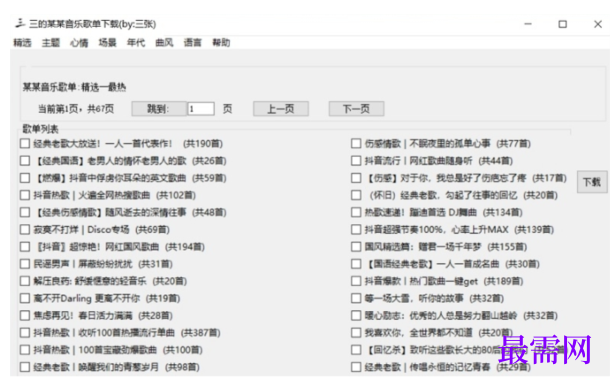Check 解压良药 light music playlist
This screenshot has width=610, height=381.
(x=25, y=281)
